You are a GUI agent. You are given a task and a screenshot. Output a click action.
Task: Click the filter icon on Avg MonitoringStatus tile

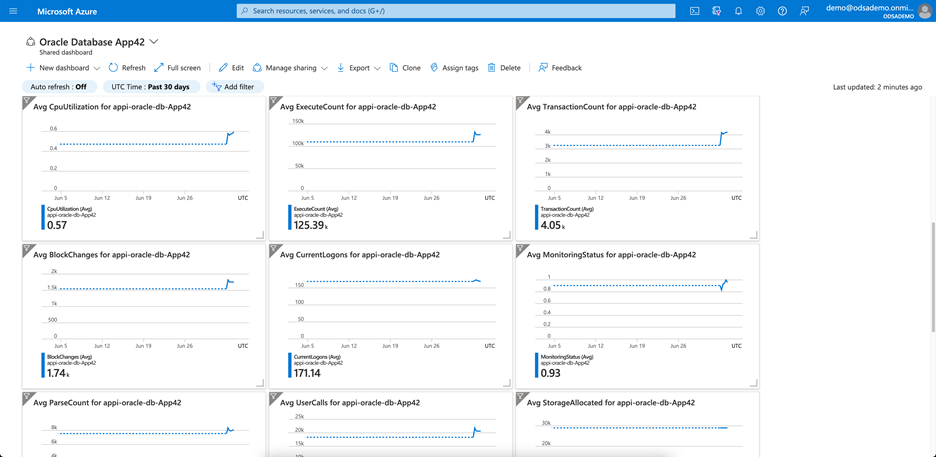tap(520, 248)
